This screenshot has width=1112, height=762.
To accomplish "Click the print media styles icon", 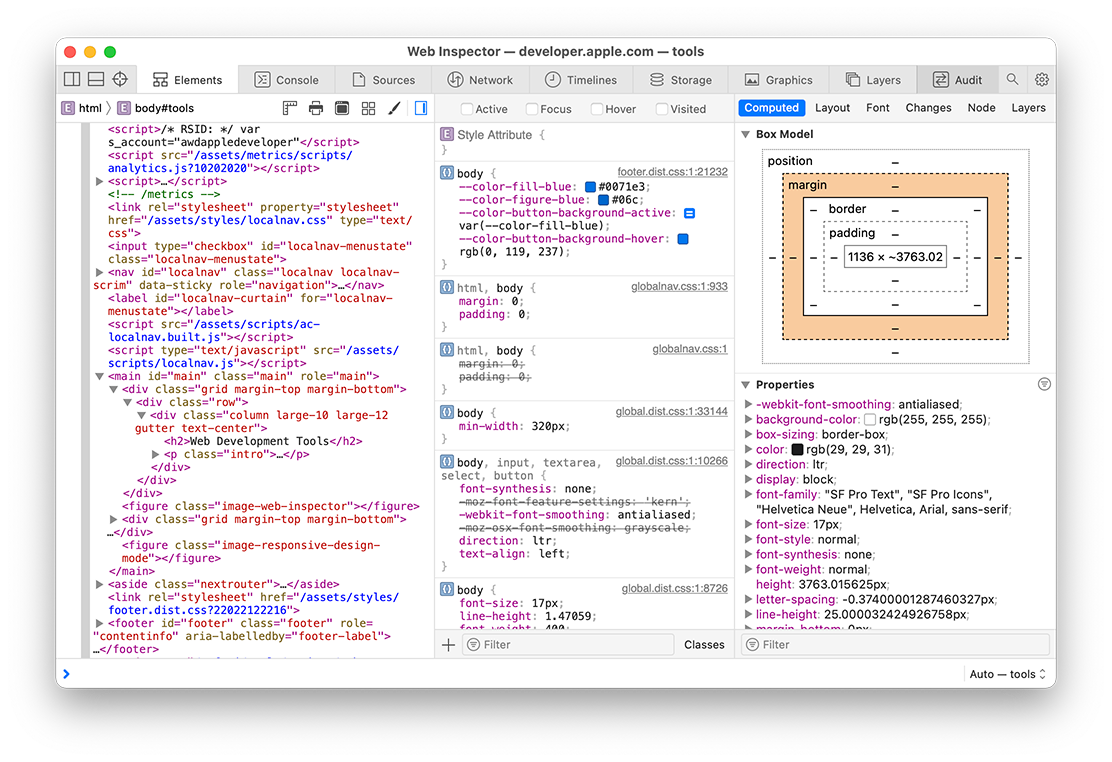I will pos(316,108).
